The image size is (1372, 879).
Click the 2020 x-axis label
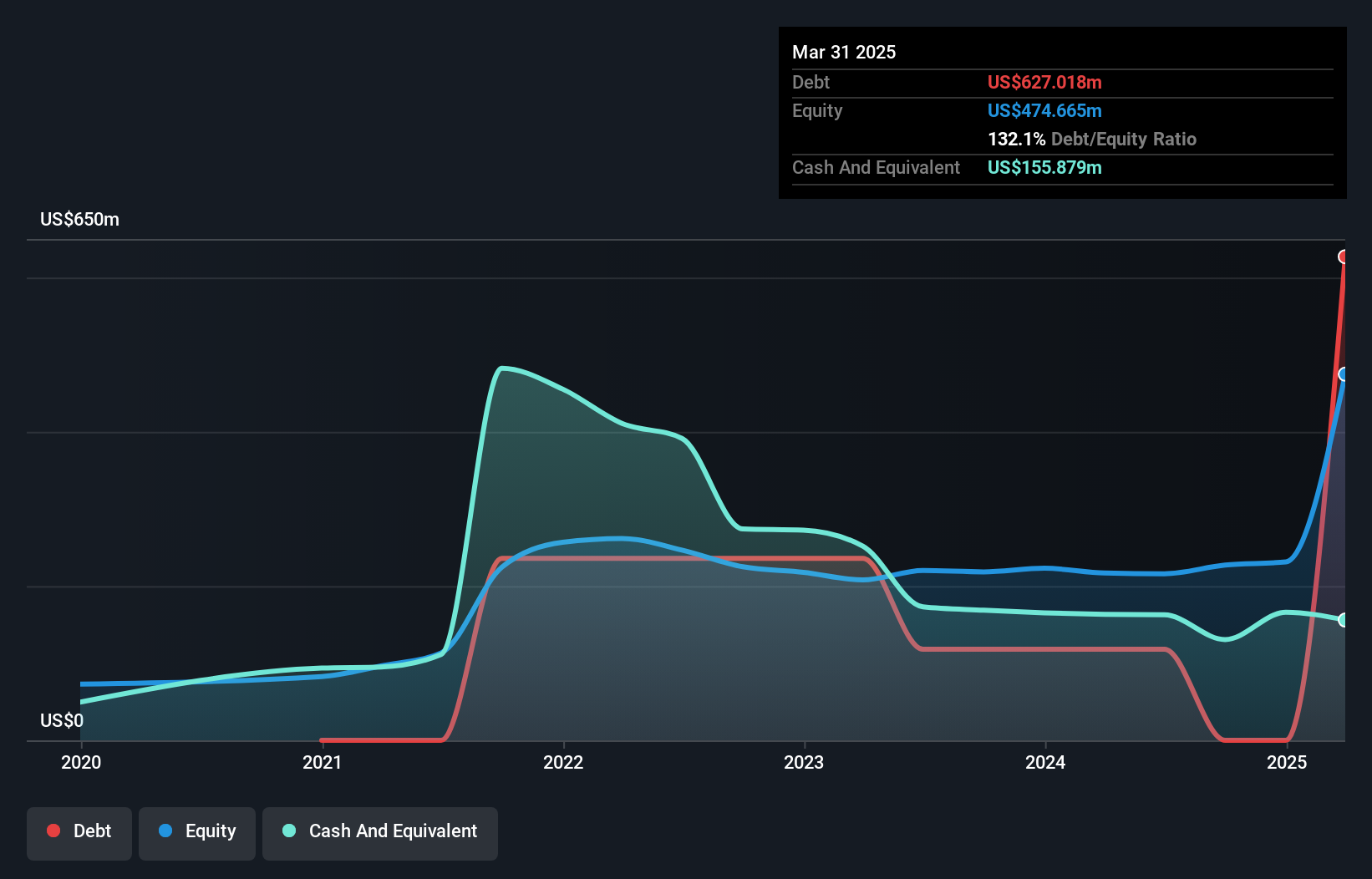point(81,762)
